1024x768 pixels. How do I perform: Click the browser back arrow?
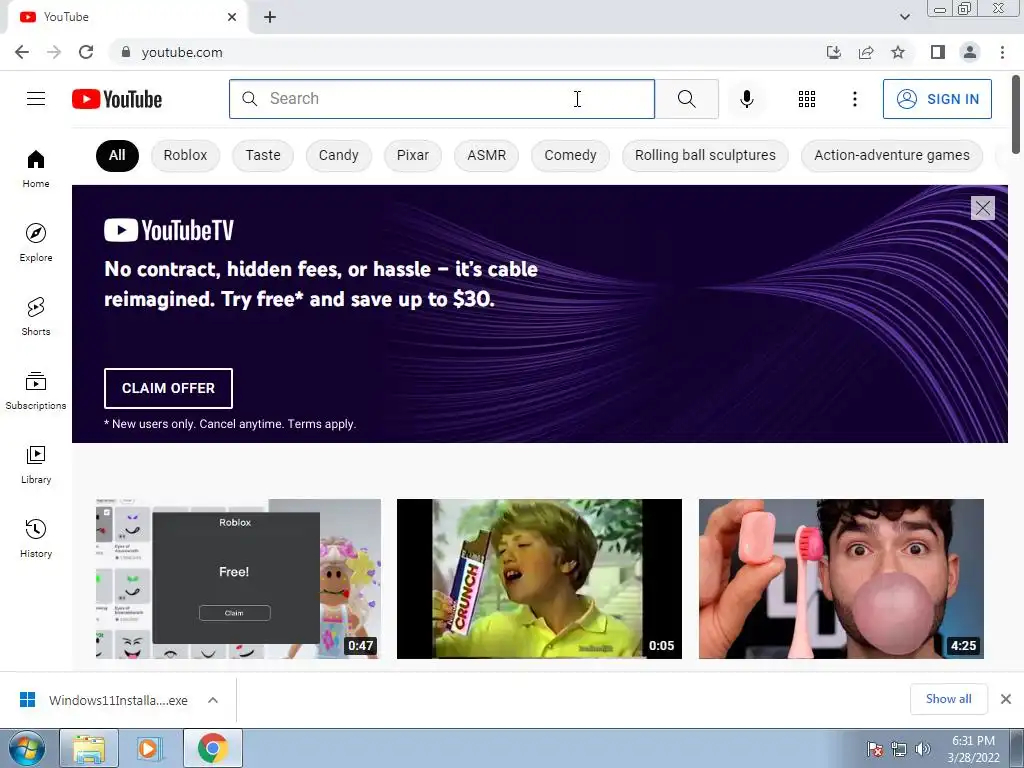(22, 52)
